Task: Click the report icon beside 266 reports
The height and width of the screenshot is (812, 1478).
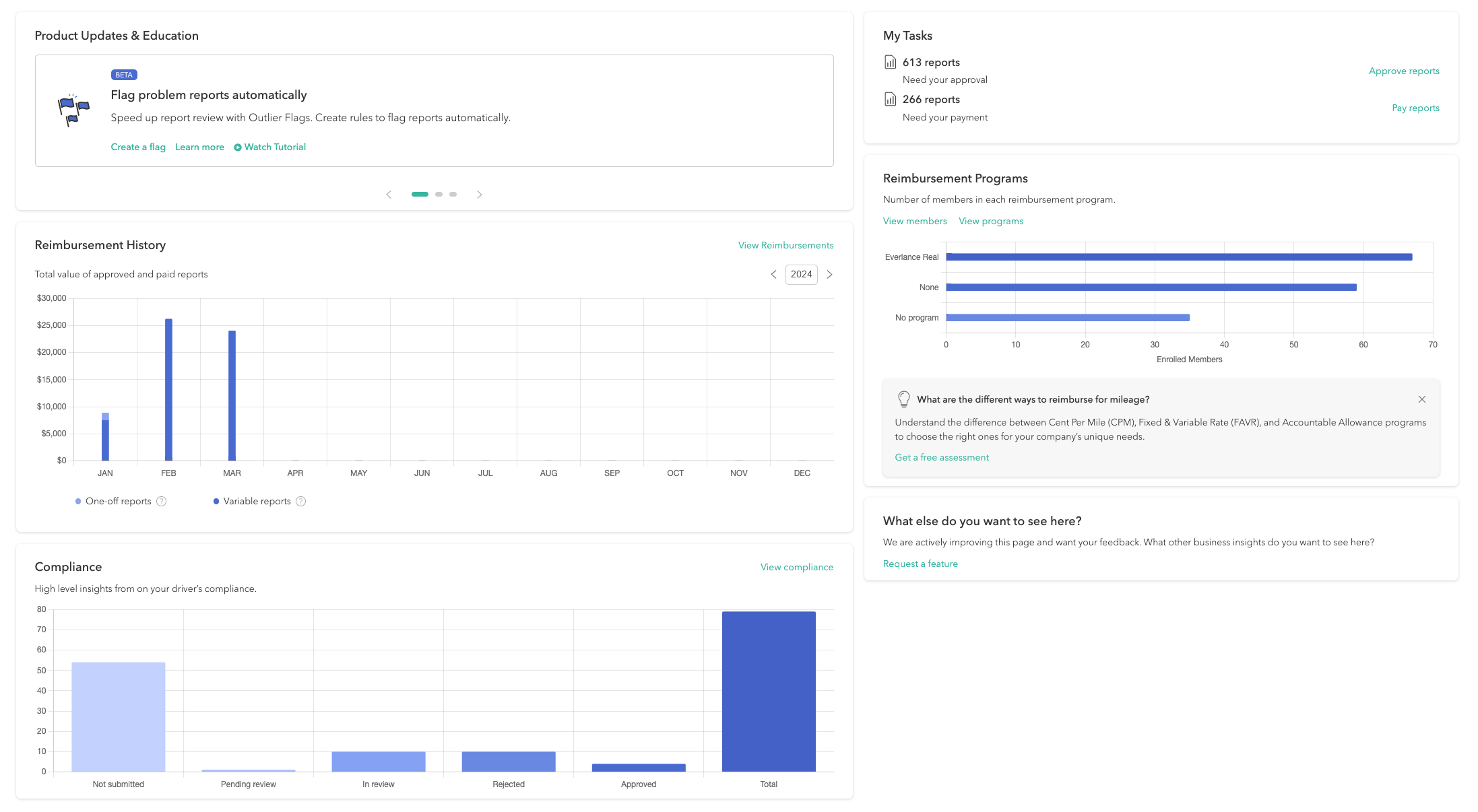Action: coord(890,100)
